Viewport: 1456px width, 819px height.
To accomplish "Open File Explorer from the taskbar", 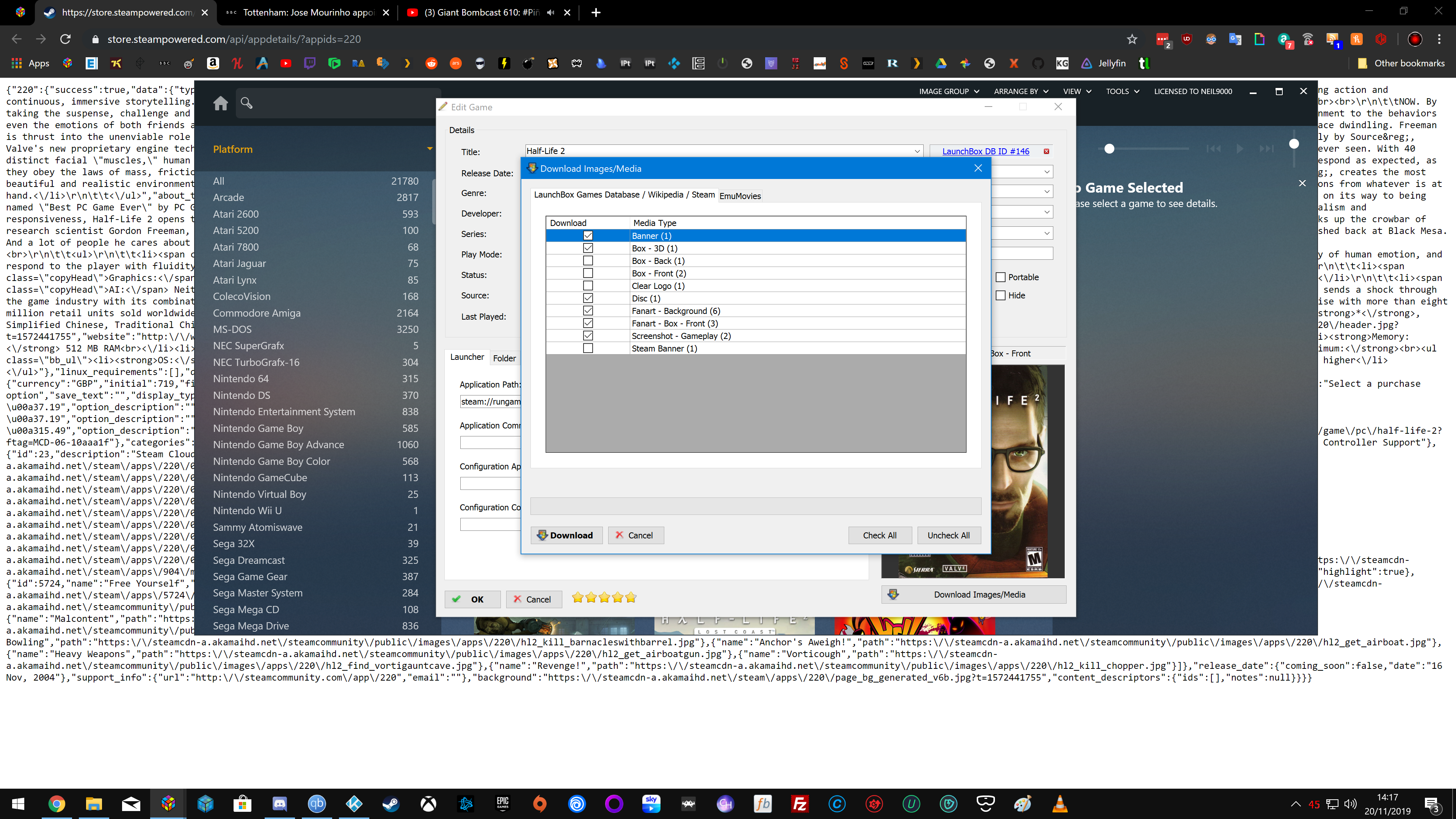I will 94,803.
